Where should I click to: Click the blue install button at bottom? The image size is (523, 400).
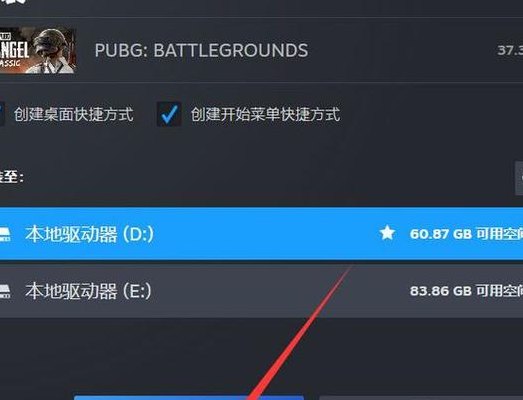click(x=189, y=398)
